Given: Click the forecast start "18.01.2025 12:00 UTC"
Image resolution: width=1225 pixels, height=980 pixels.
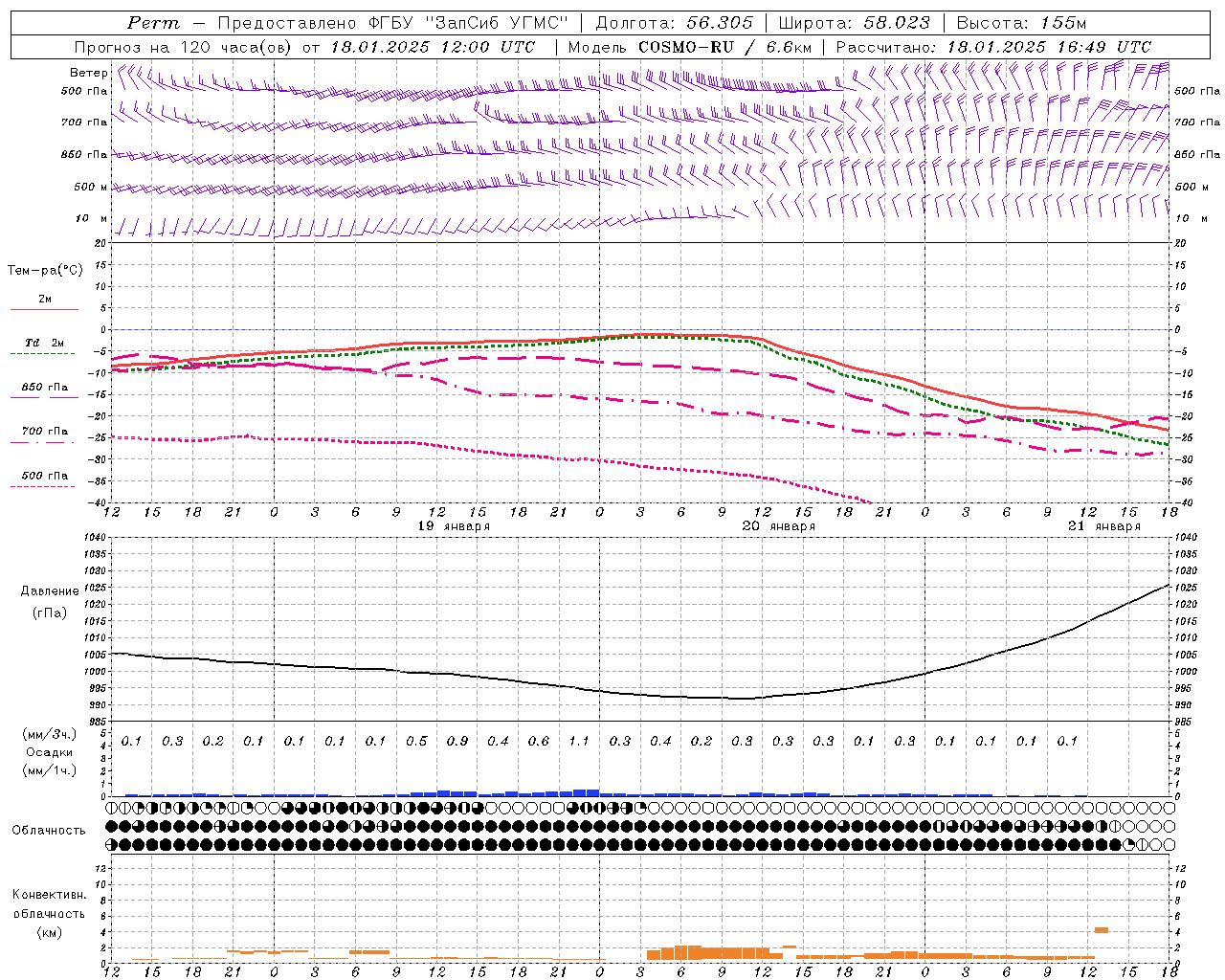Looking at the screenshot, I should pos(433,46).
